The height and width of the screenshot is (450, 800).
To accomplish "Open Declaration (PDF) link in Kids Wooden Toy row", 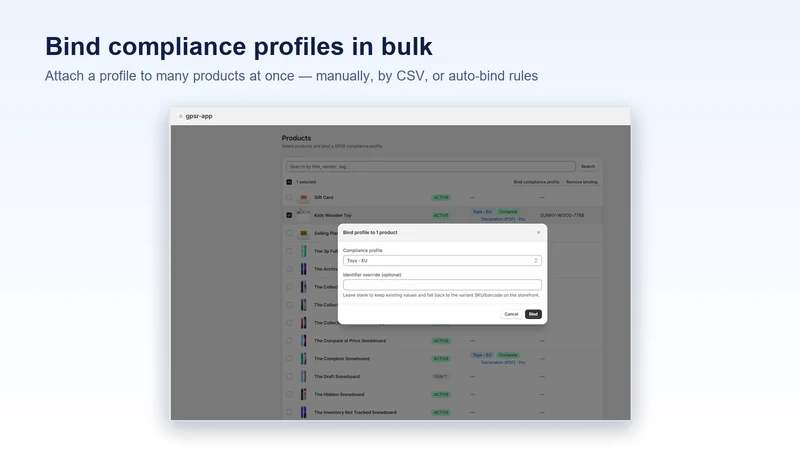I will click(x=503, y=219).
